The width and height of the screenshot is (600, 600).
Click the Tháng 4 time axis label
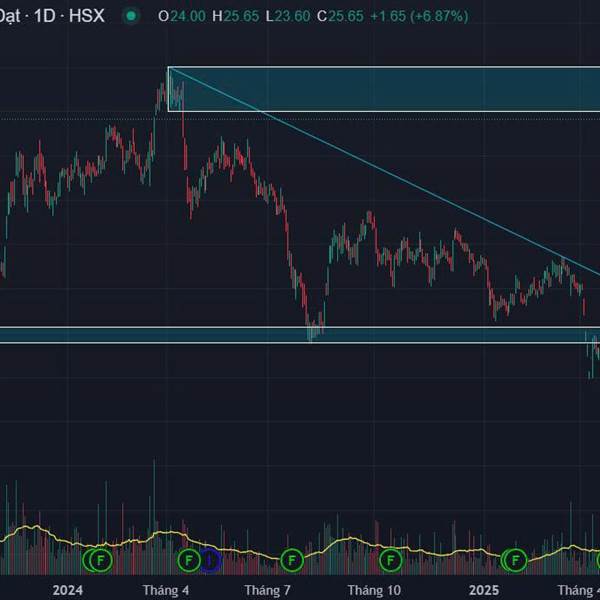coord(166,590)
